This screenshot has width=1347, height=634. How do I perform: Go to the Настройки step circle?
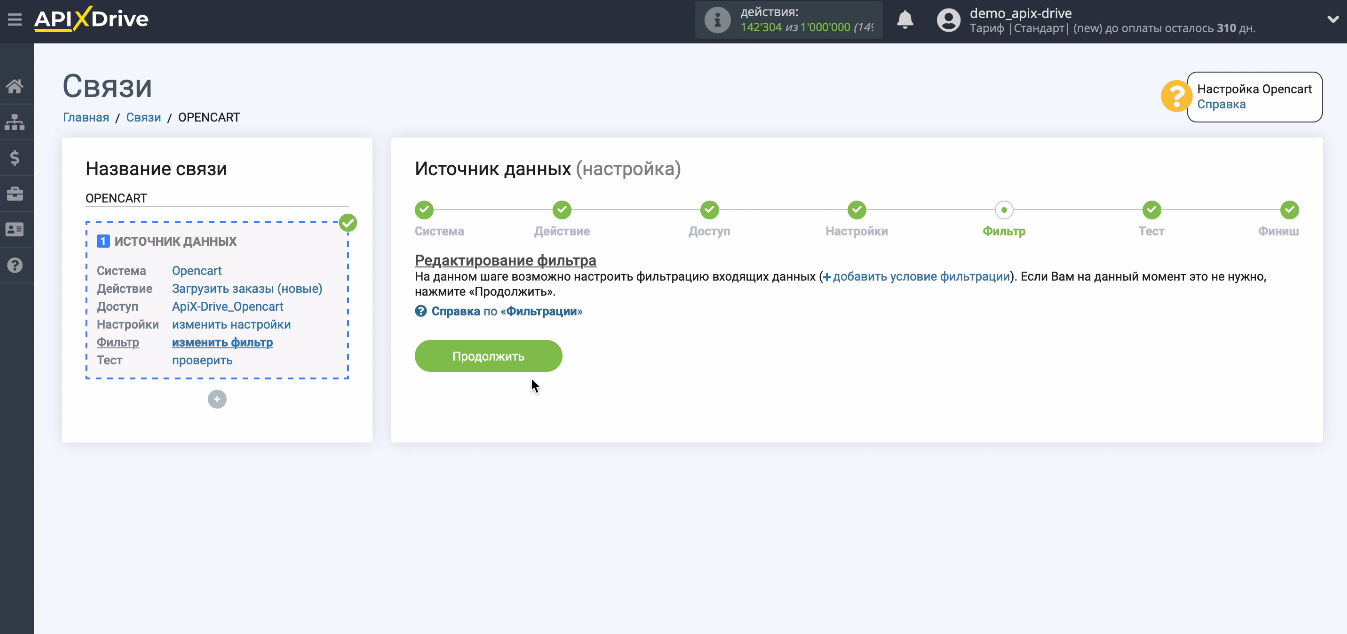coord(857,210)
